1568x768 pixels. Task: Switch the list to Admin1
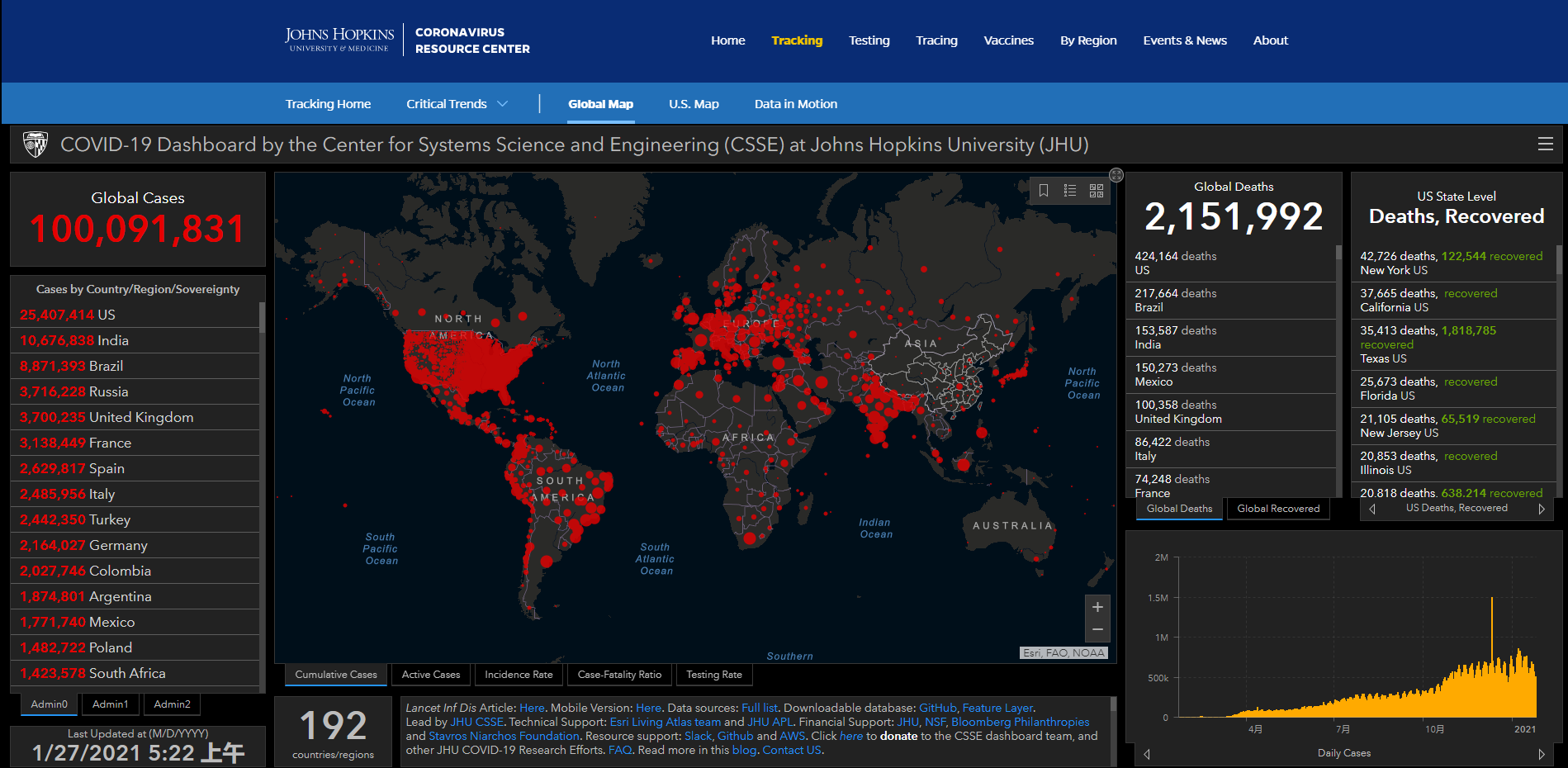(111, 704)
